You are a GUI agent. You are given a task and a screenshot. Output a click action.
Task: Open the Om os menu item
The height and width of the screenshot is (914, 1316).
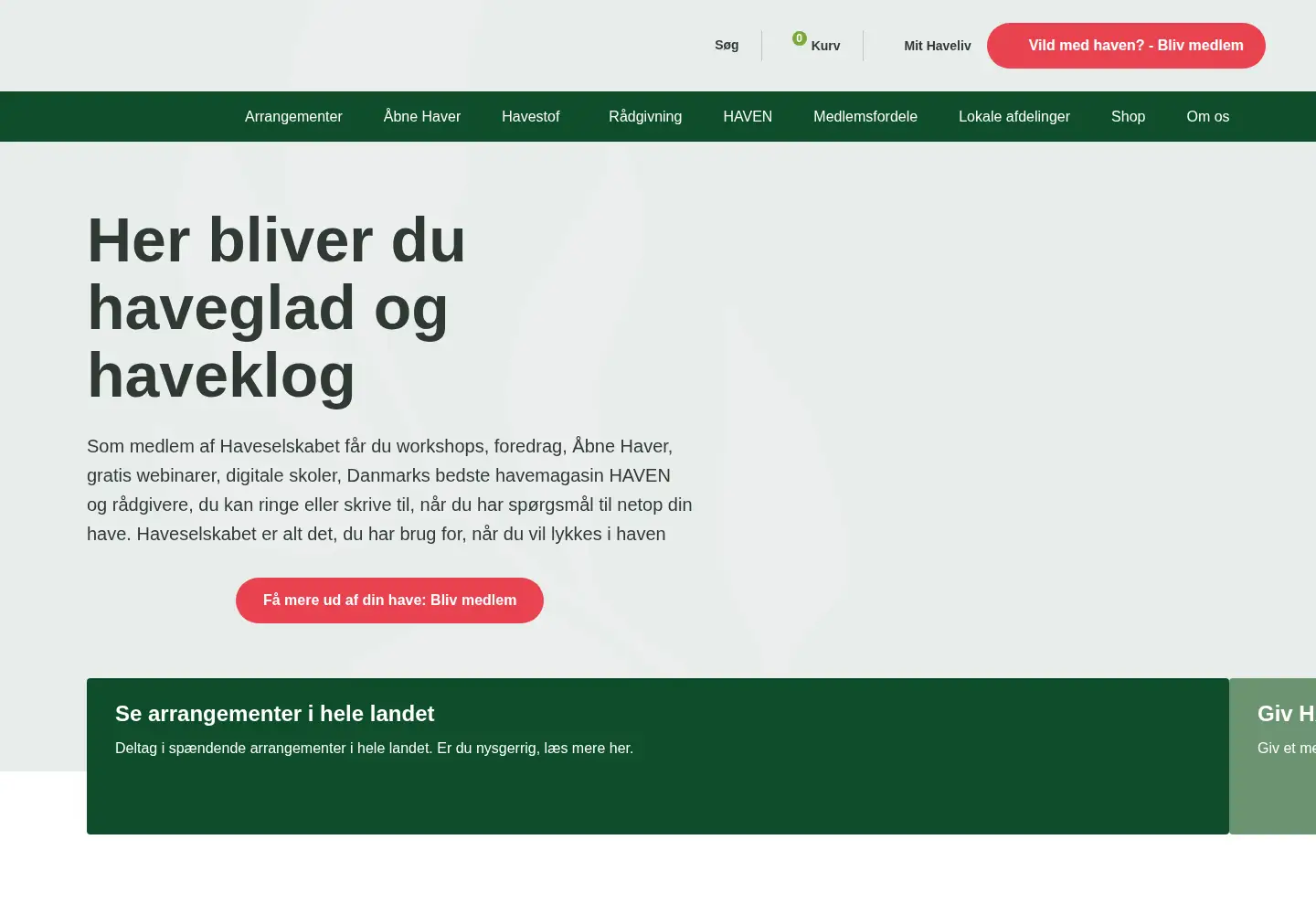[x=1207, y=116]
